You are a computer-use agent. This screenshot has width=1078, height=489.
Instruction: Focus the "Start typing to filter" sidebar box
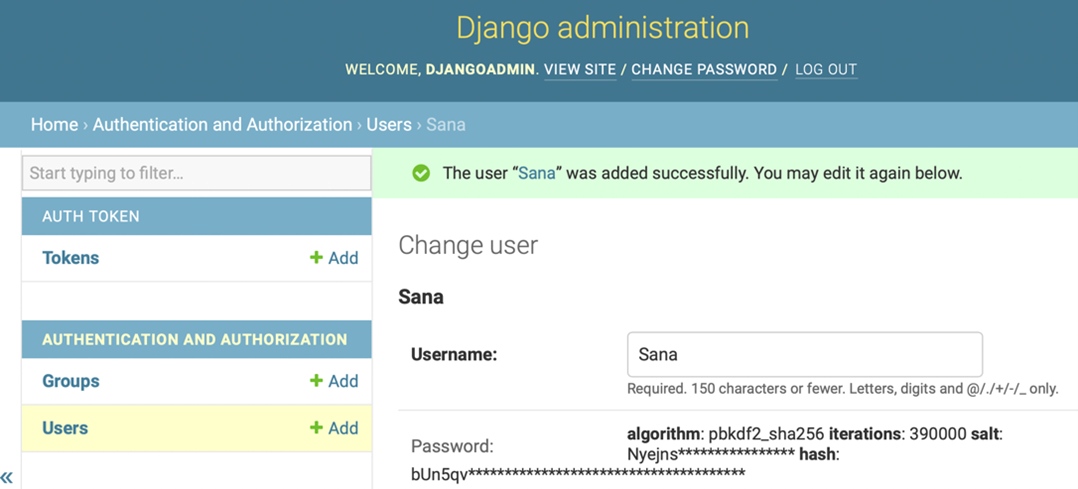196,173
